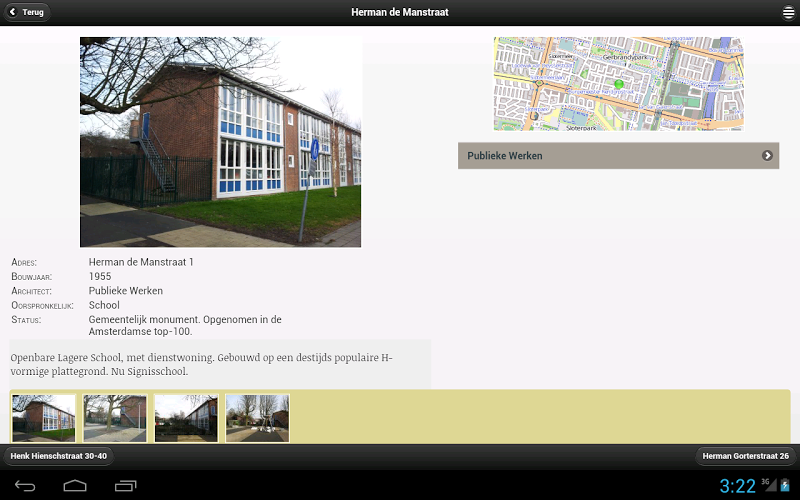Tap the Android recent apps icon

click(126, 486)
